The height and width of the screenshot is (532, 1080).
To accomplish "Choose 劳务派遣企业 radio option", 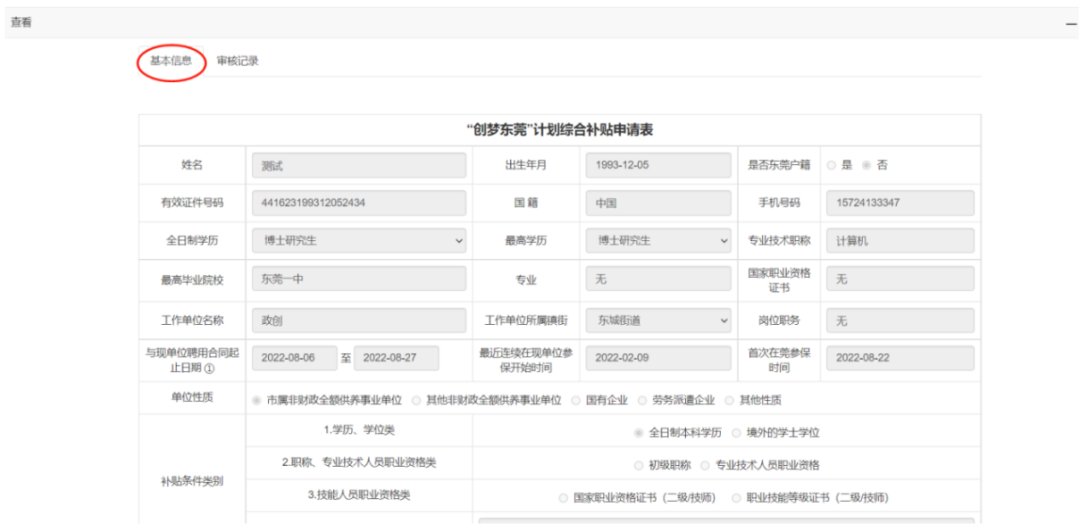I will (x=643, y=400).
